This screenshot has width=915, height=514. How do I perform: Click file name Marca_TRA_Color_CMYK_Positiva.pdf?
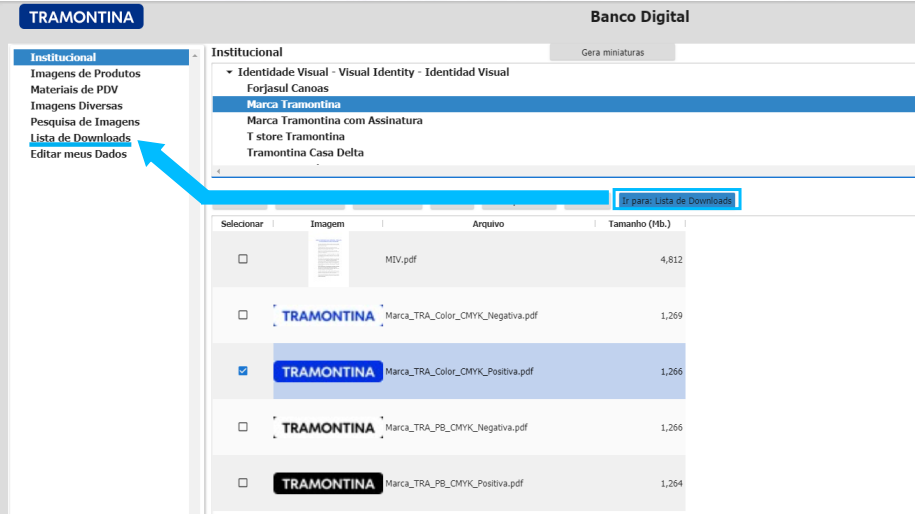(459, 372)
